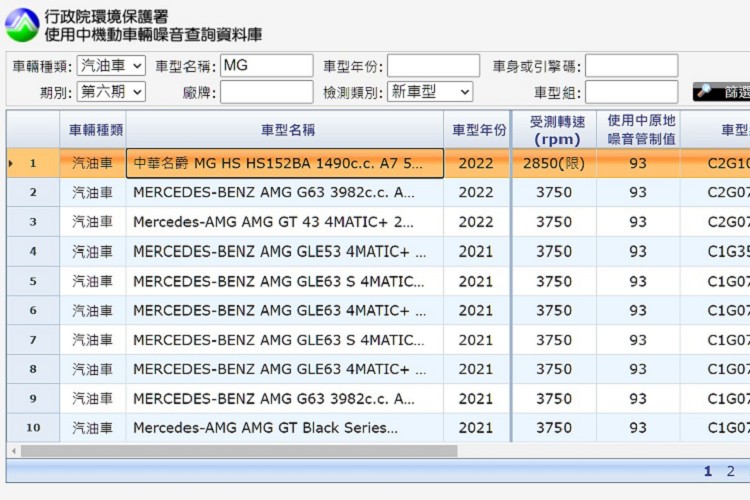
Task: Click the row indicator arrow beside row 1
Action: coord(11,163)
